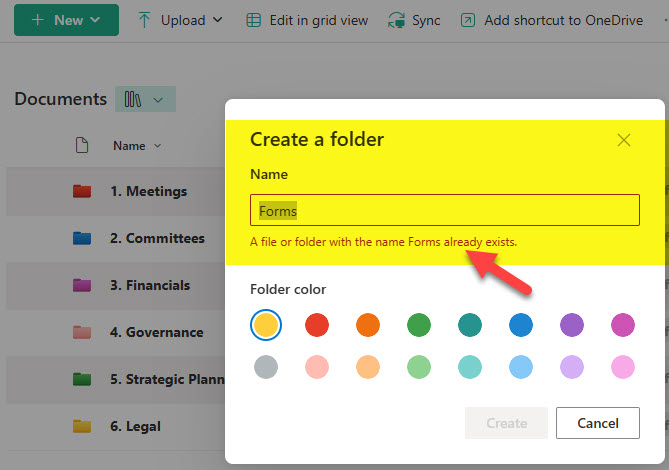
Task: Click the Sync icon
Action: tap(396, 20)
